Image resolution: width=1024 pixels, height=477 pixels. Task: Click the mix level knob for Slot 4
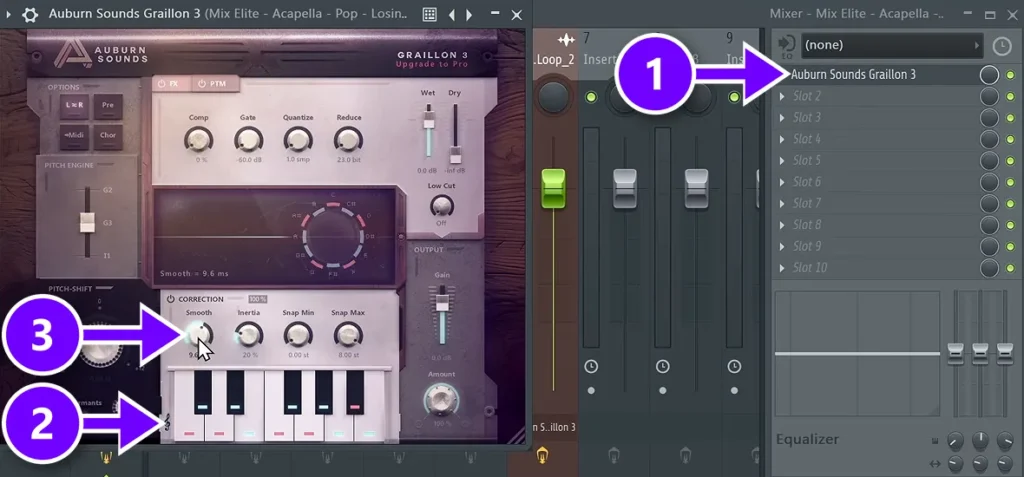[x=989, y=139]
